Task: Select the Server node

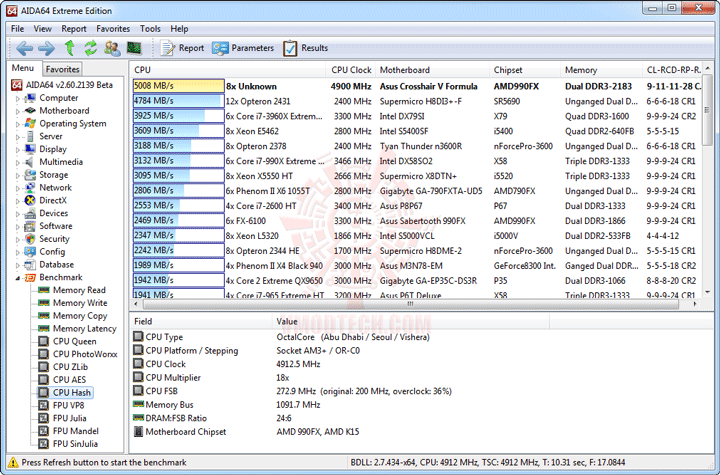Action: tap(51, 136)
